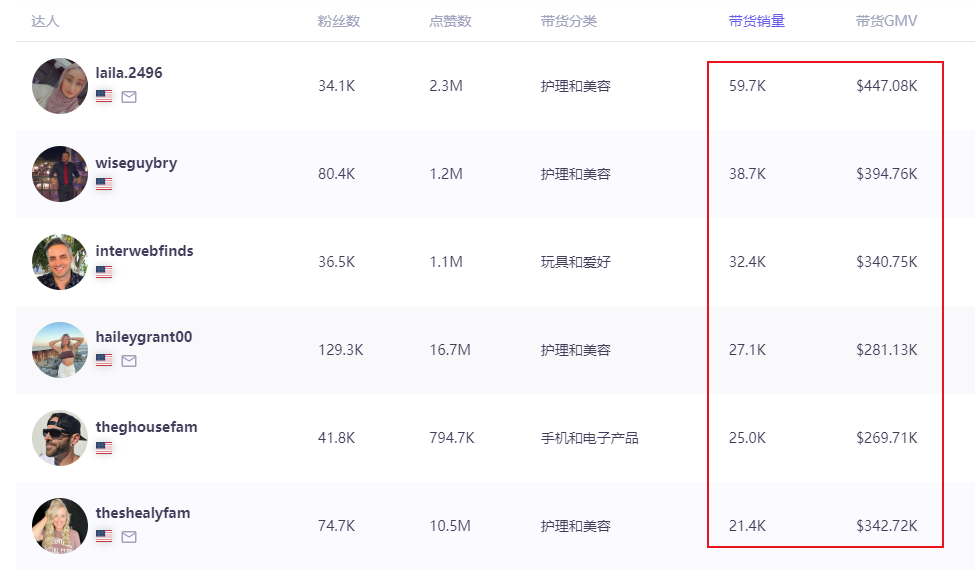Screen dimensions: 975x571
Task: Select the theghousefam avatar image
Action: [60, 438]
